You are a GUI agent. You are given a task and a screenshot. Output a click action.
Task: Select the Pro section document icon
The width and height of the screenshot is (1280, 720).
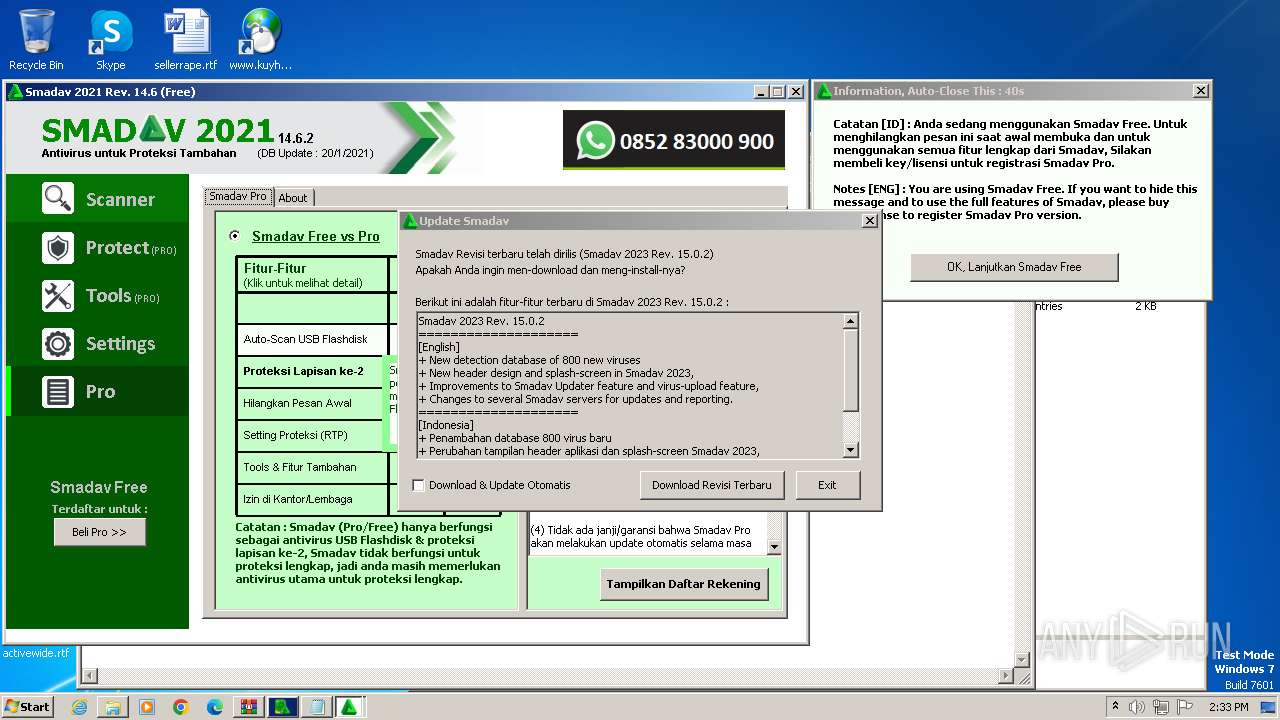click(x=58, y=391)
